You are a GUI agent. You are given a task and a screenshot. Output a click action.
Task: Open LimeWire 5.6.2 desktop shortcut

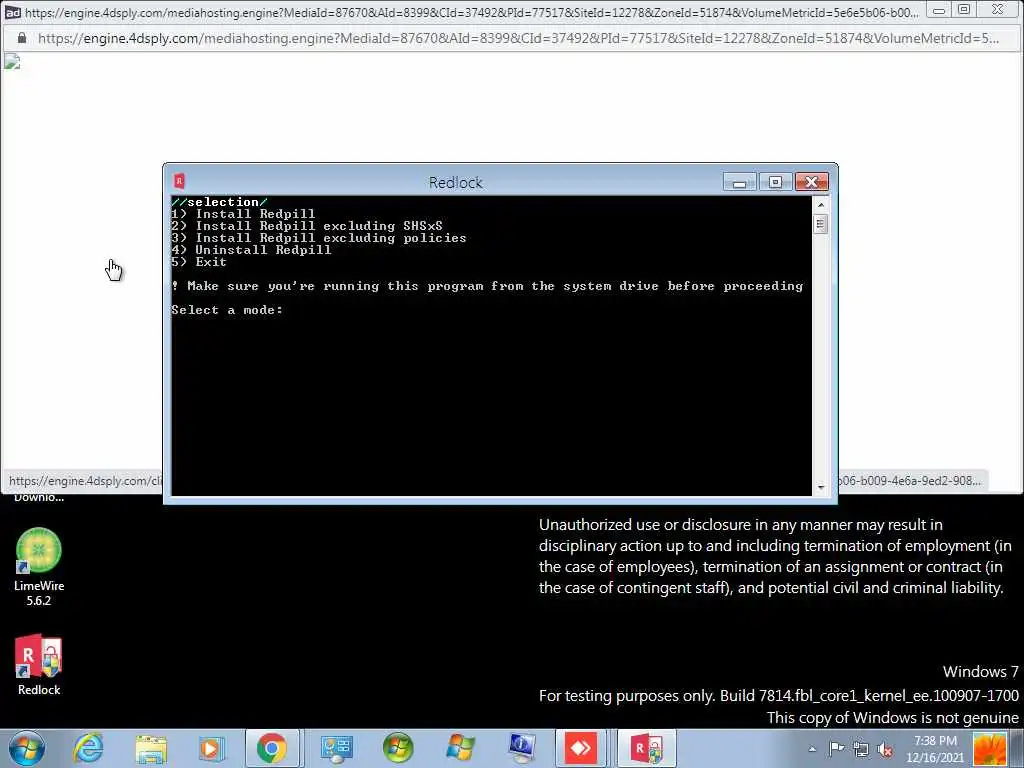pyautogui.click(x=39, y=568)
